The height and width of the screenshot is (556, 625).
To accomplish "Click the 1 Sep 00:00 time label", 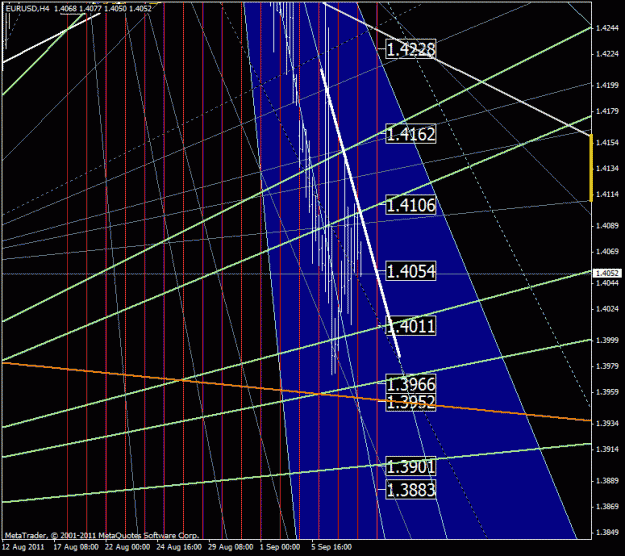I will [280, 547].
